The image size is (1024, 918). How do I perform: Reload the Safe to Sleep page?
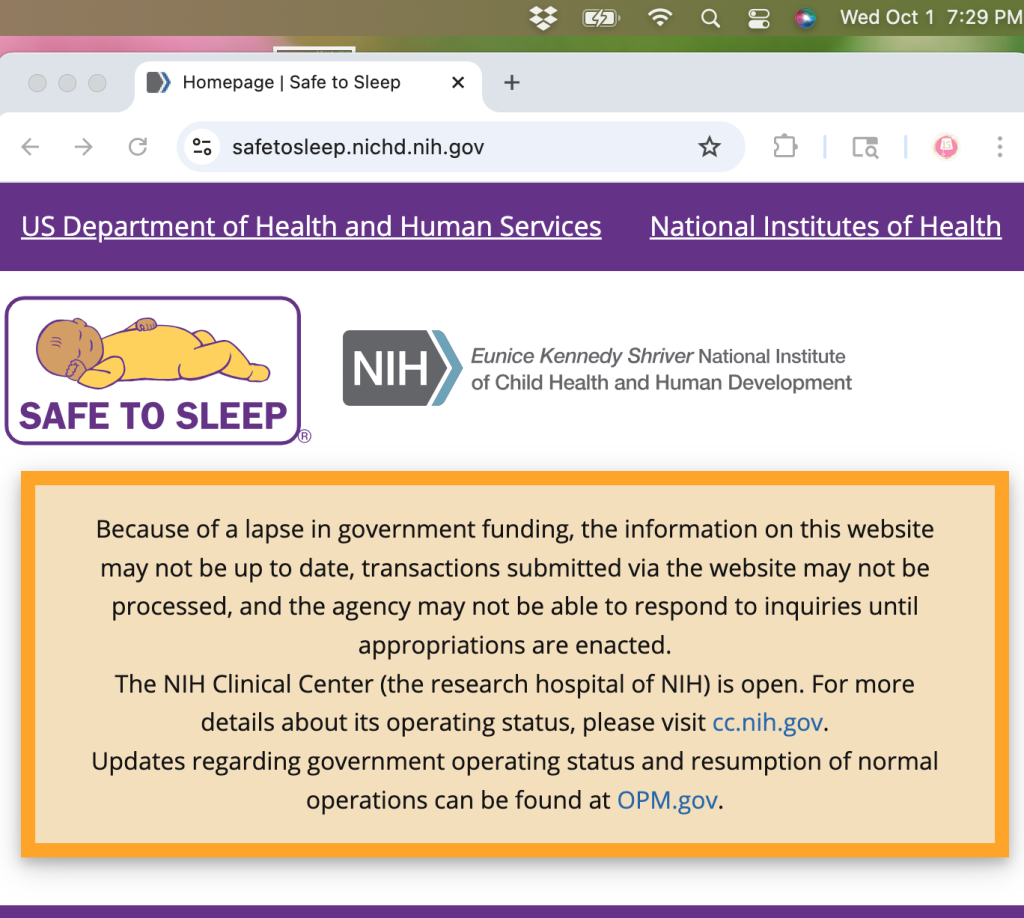(x=137, y=146)
